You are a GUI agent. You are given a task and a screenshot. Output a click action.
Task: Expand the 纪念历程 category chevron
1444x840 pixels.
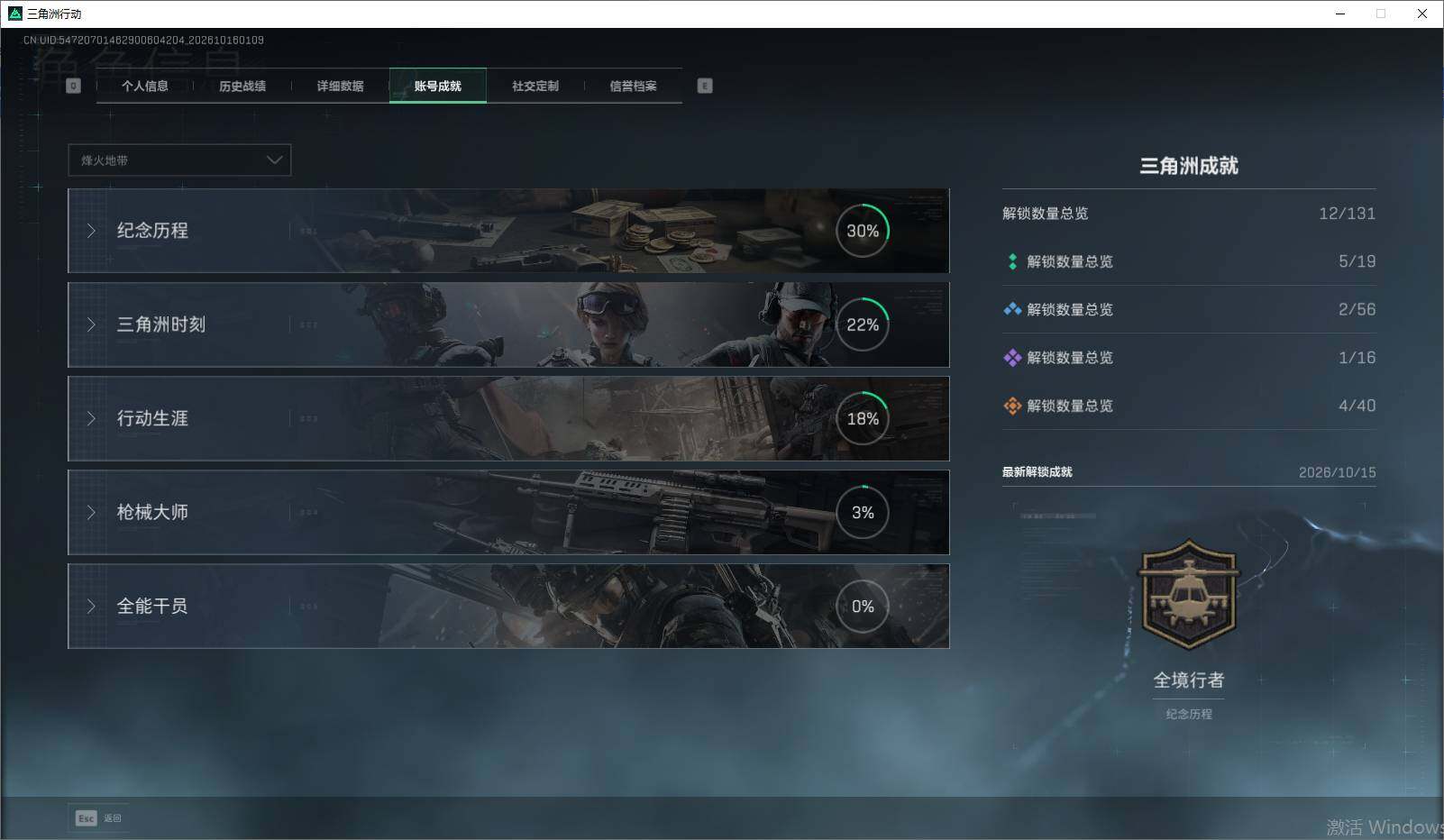tap(91, 231)
